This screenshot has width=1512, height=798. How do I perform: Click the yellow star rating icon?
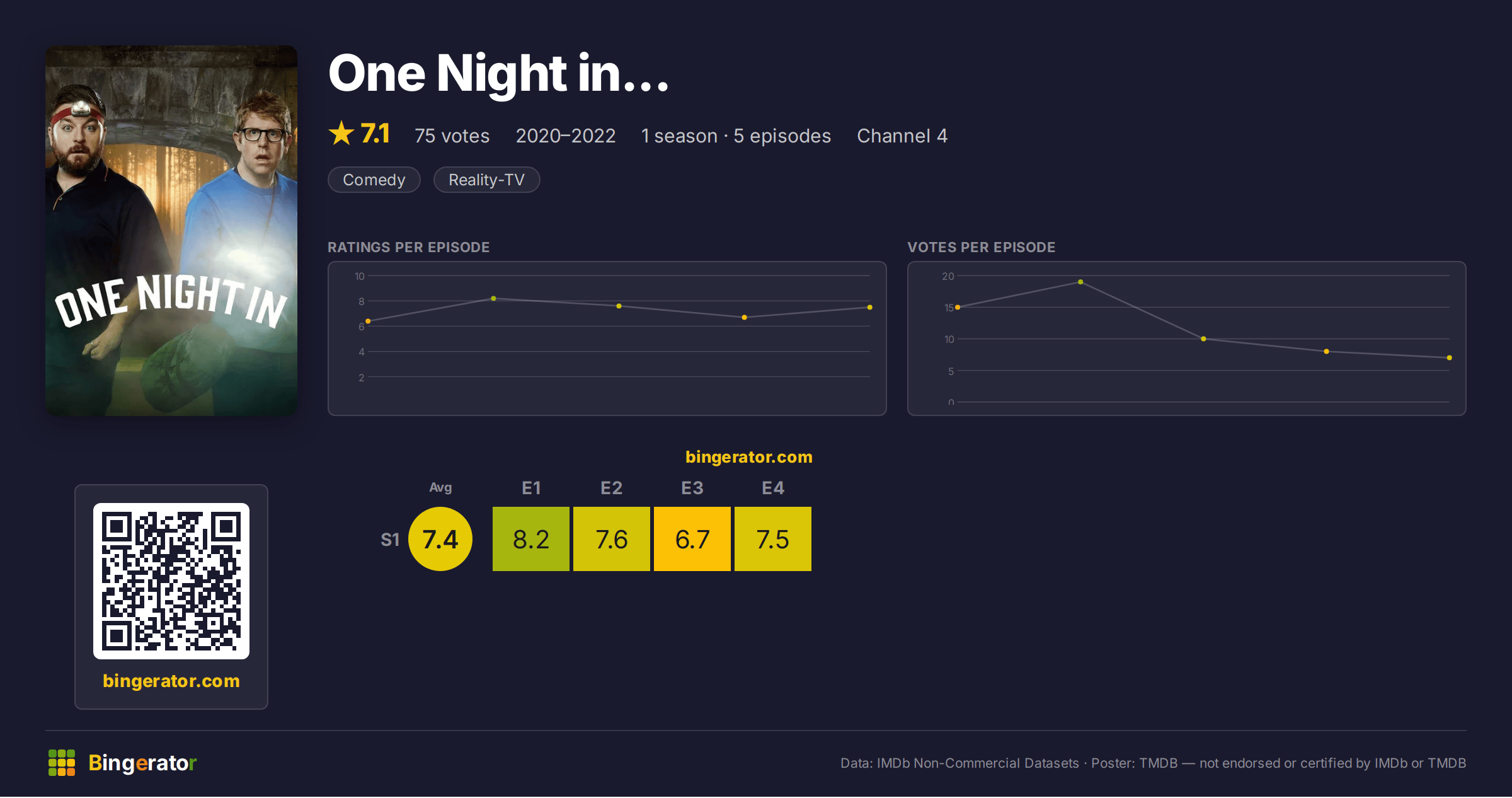point(341,134)
